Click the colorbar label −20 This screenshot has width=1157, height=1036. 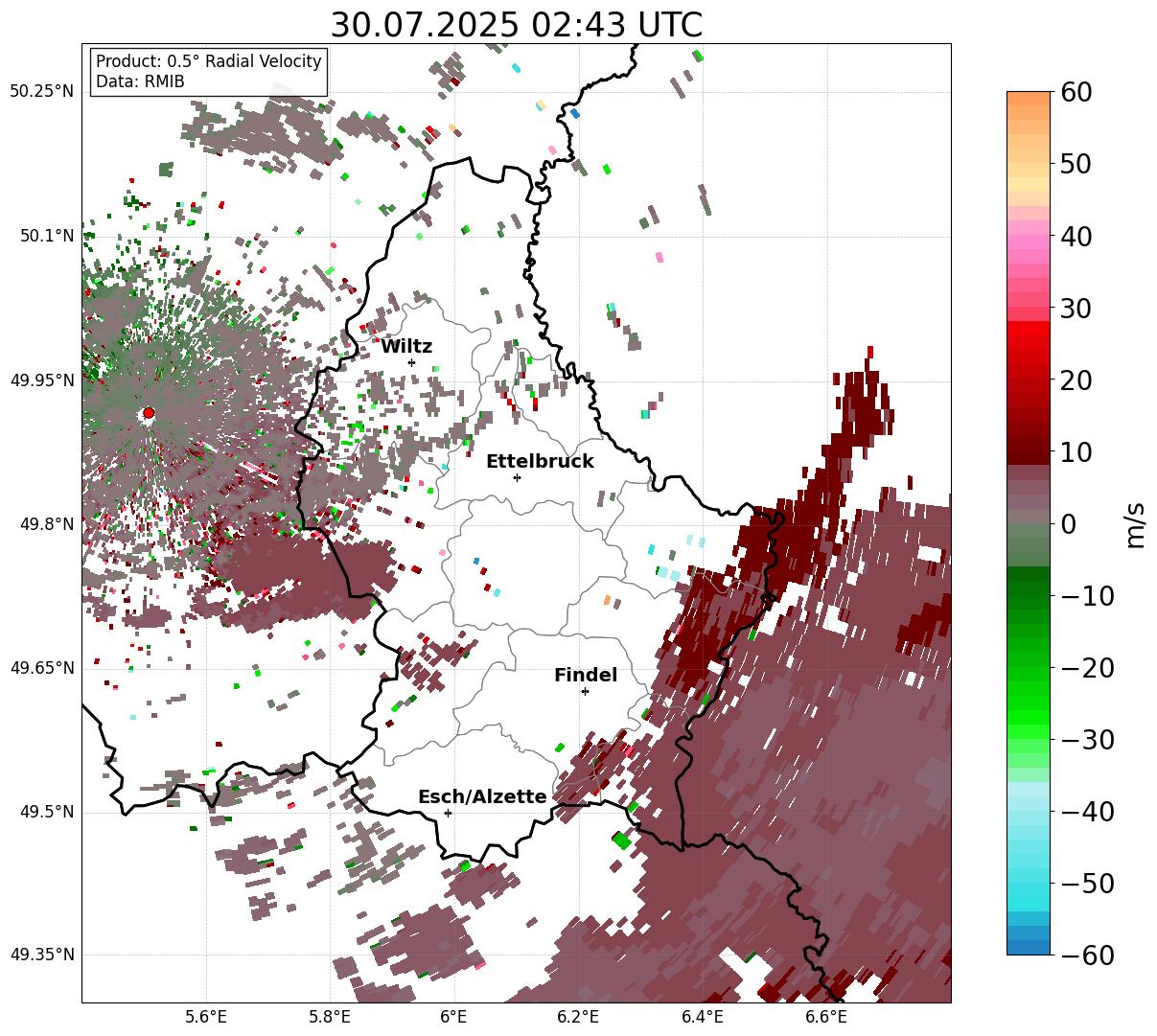click(1087, 667)
